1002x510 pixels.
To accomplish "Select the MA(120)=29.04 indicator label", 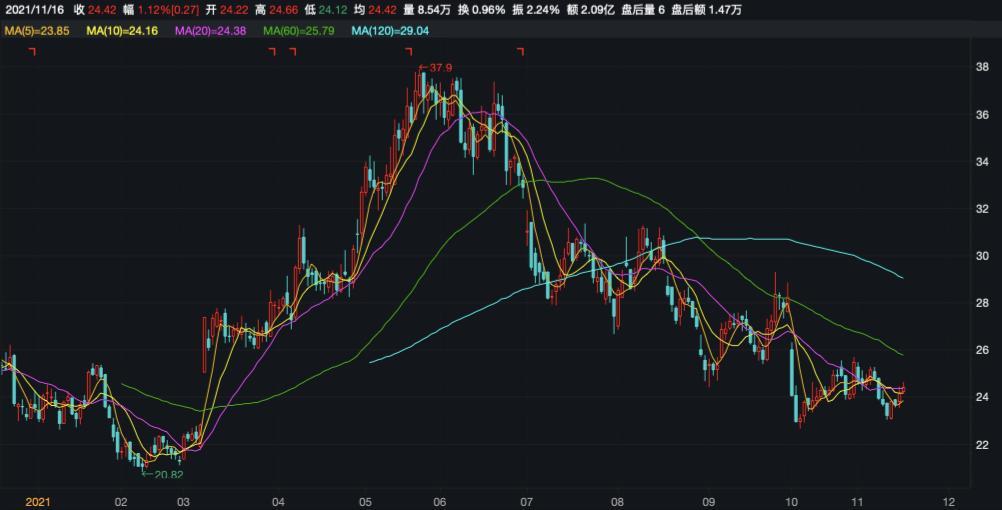I will [x=394, y=31].
